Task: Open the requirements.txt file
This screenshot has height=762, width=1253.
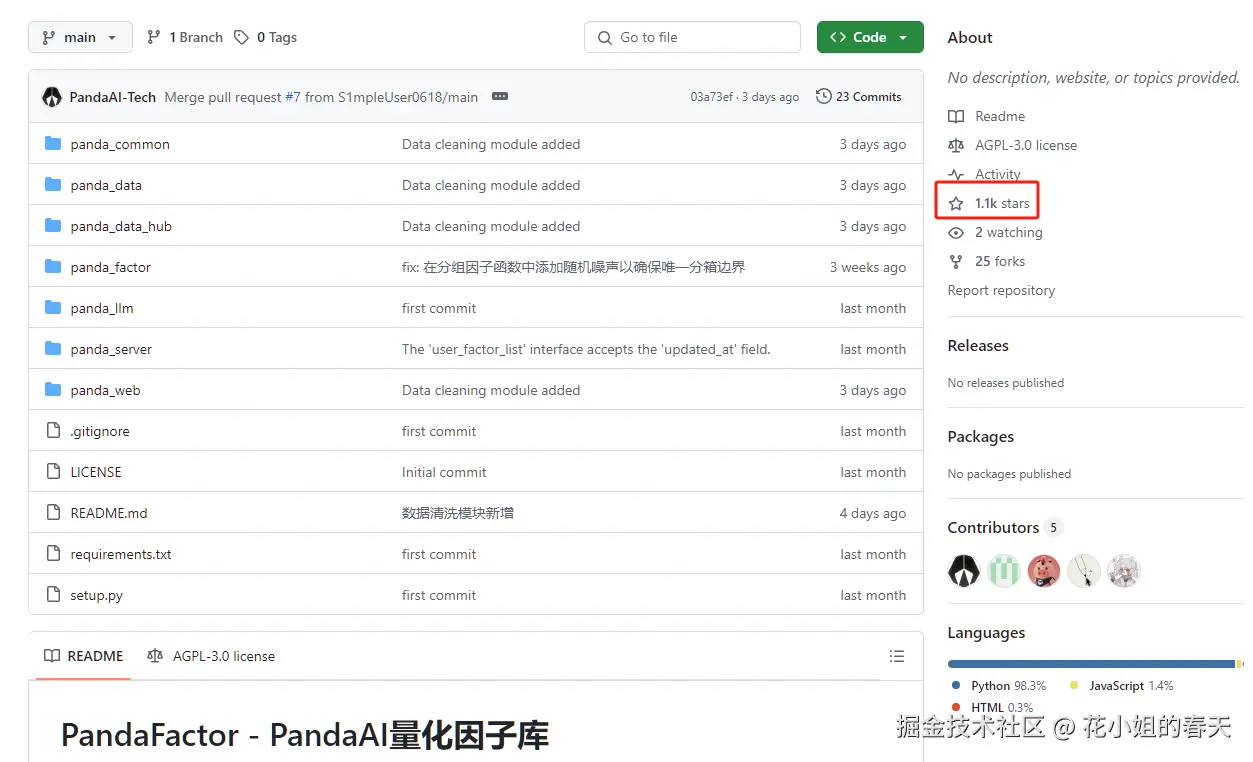Action: (x=121, y=554)
